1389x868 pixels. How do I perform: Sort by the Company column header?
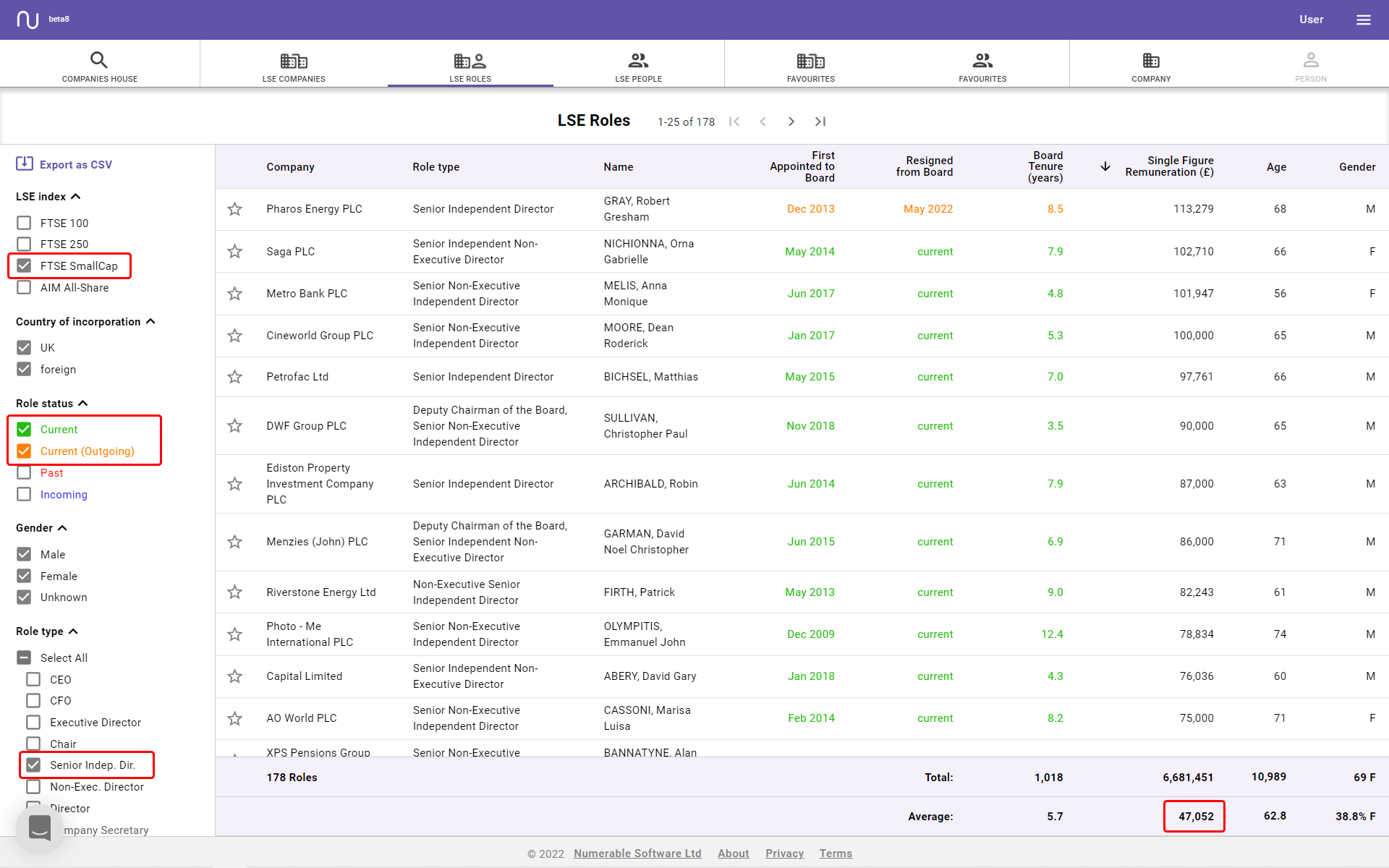(x=290, y=166)
